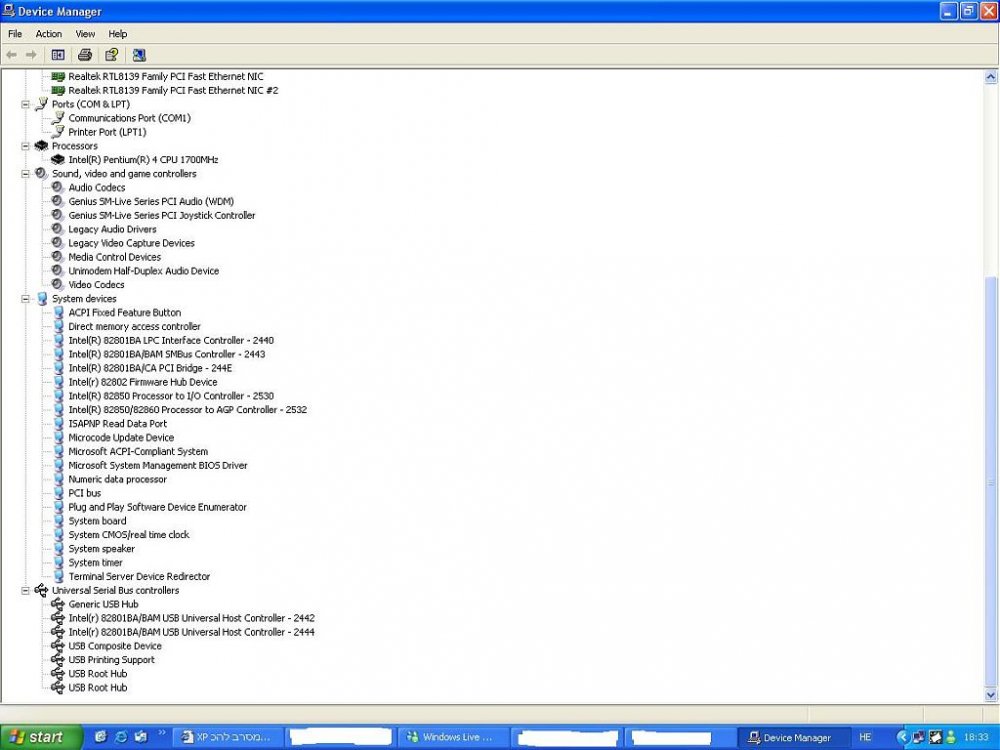This screenshot has width=1000, height=750.
Task: Select Terminal Server Device Redirector
Action: tap(139, 577)
